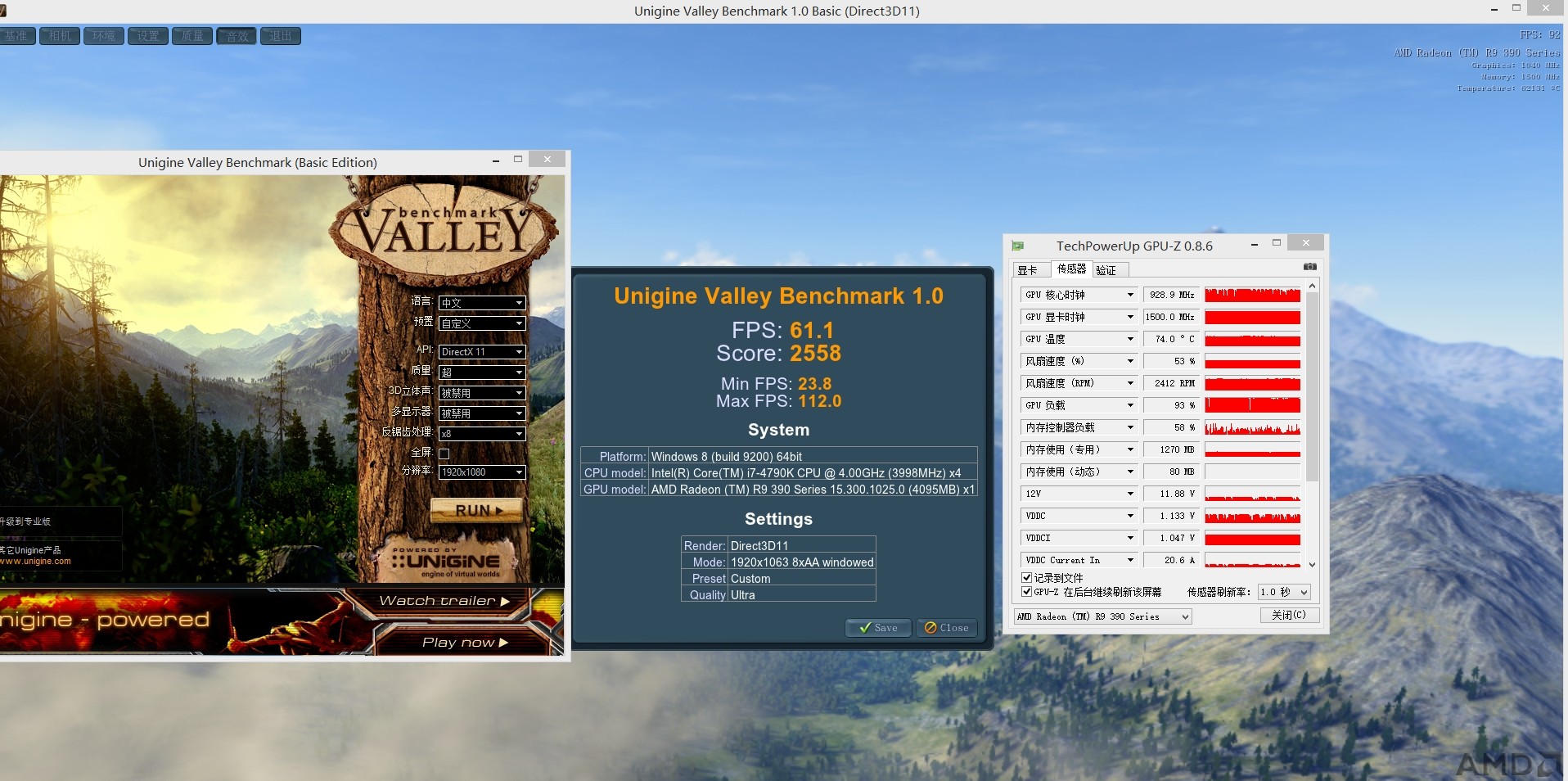1568x781 pixels.
Task: Open the 质量 quality menu button
Action: pos(192,36)
